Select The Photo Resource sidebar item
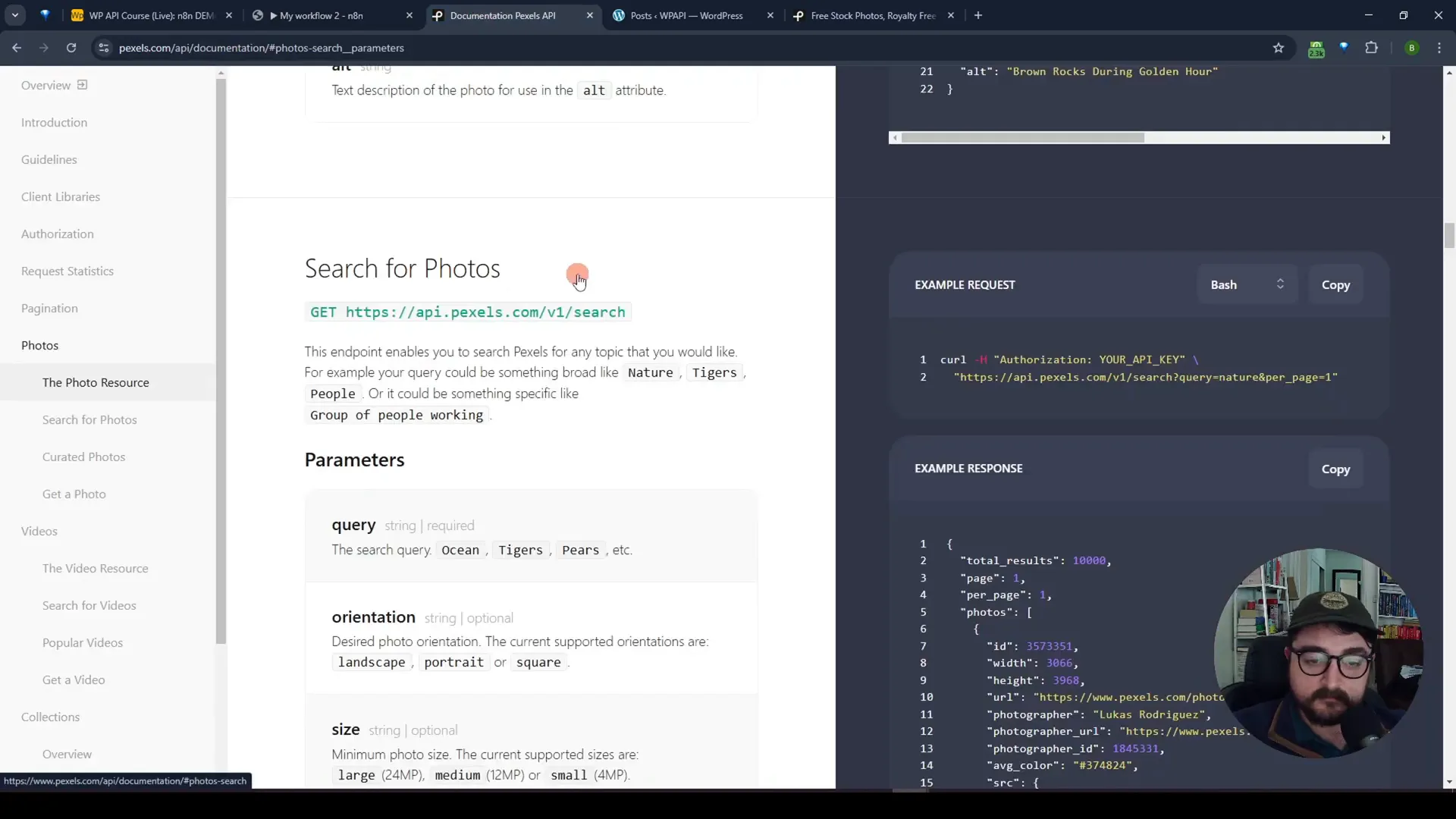Image resolution: width=1456 pixels, height=819 pixels. click(x=96, y=383)
